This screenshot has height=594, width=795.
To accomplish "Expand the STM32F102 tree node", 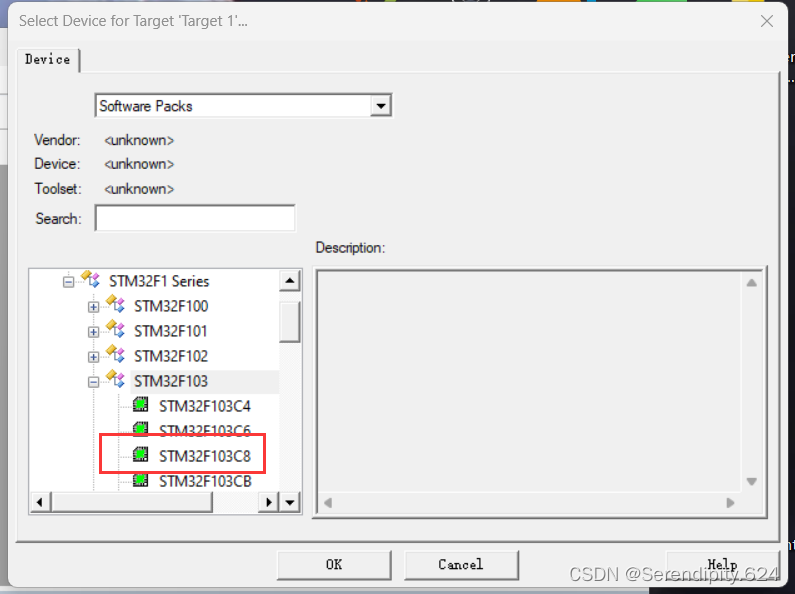I will pyautogui.click(x=93, y=357).
